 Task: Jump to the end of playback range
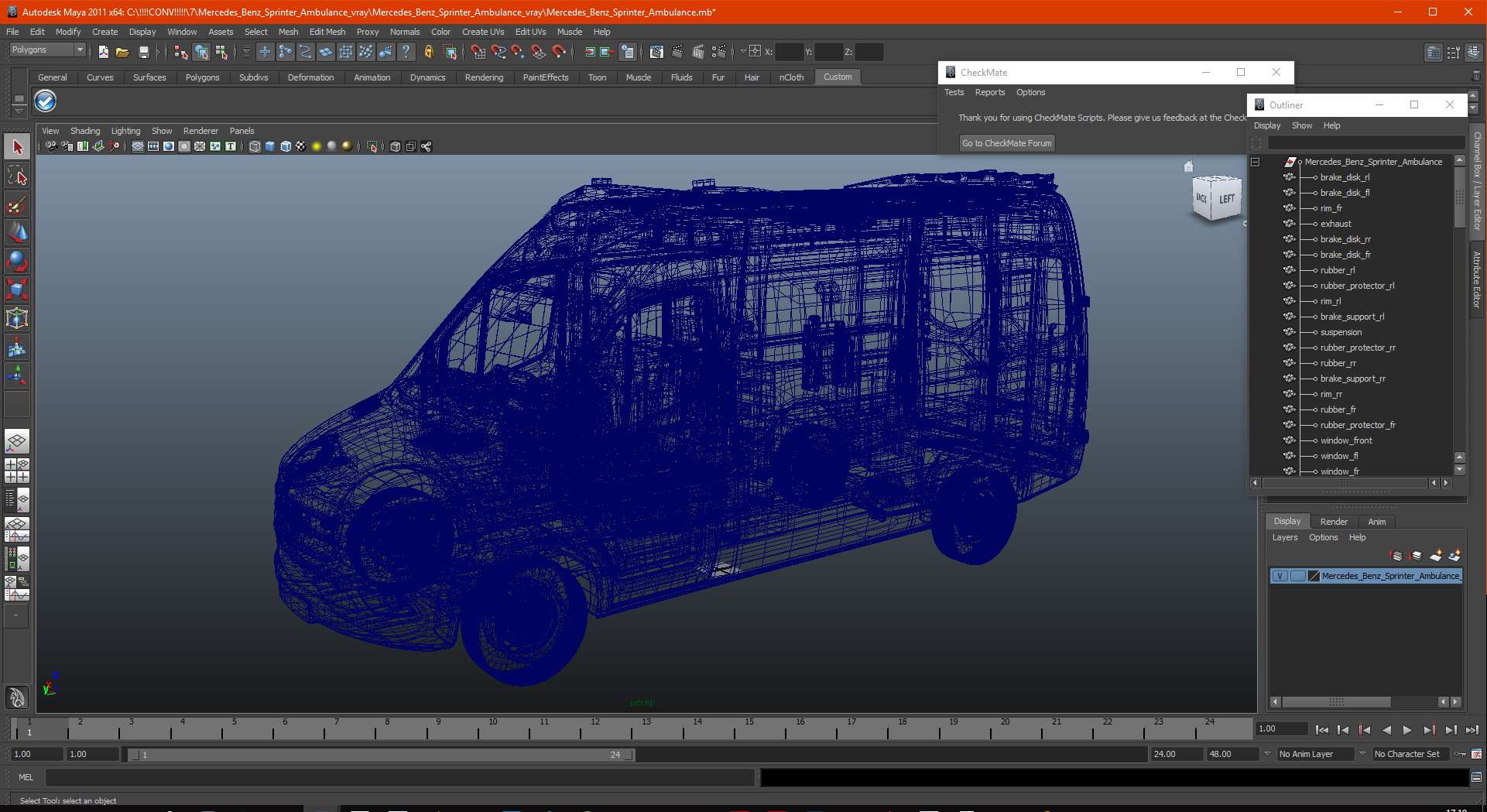click(1472, 730)
